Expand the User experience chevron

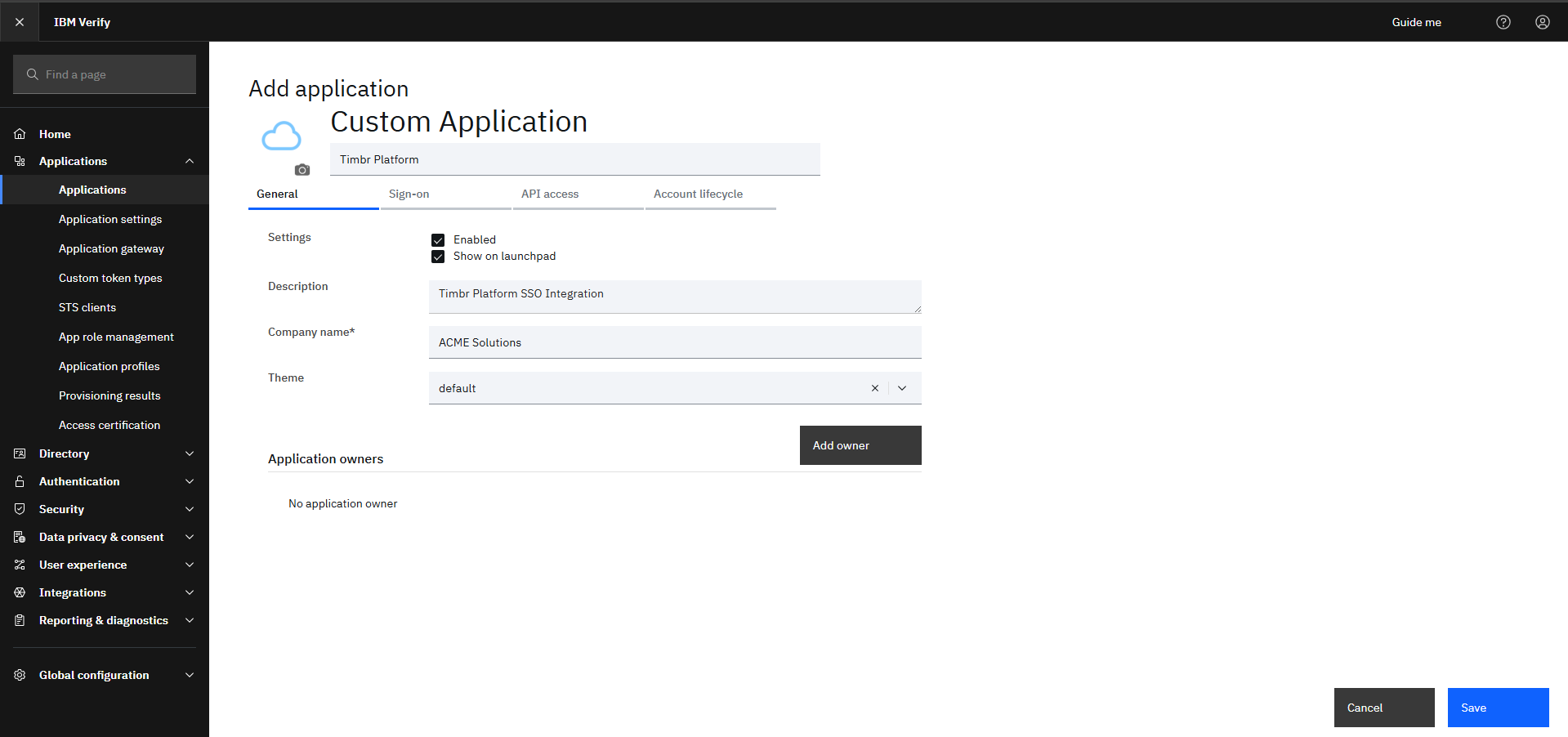pyautogui.click(x=190, y=565)
